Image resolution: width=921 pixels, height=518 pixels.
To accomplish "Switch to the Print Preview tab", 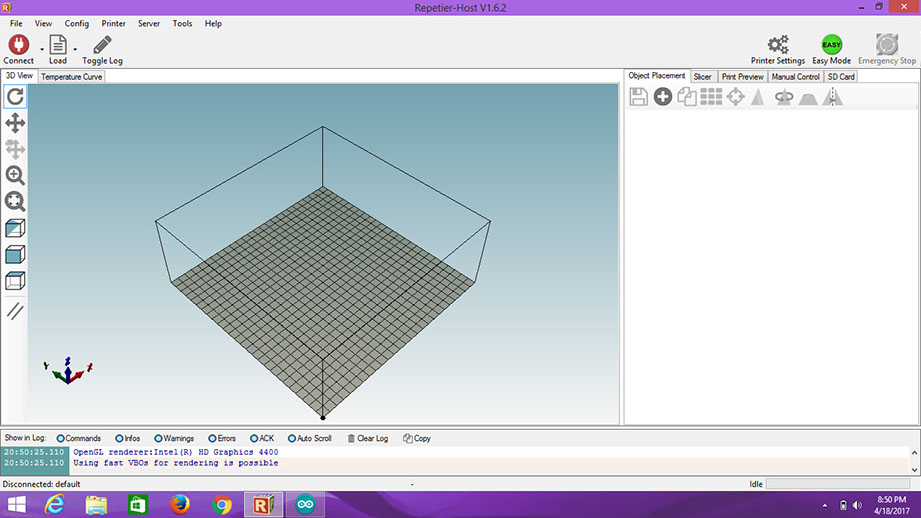I will pyautogui.click(x=742, y=77).
